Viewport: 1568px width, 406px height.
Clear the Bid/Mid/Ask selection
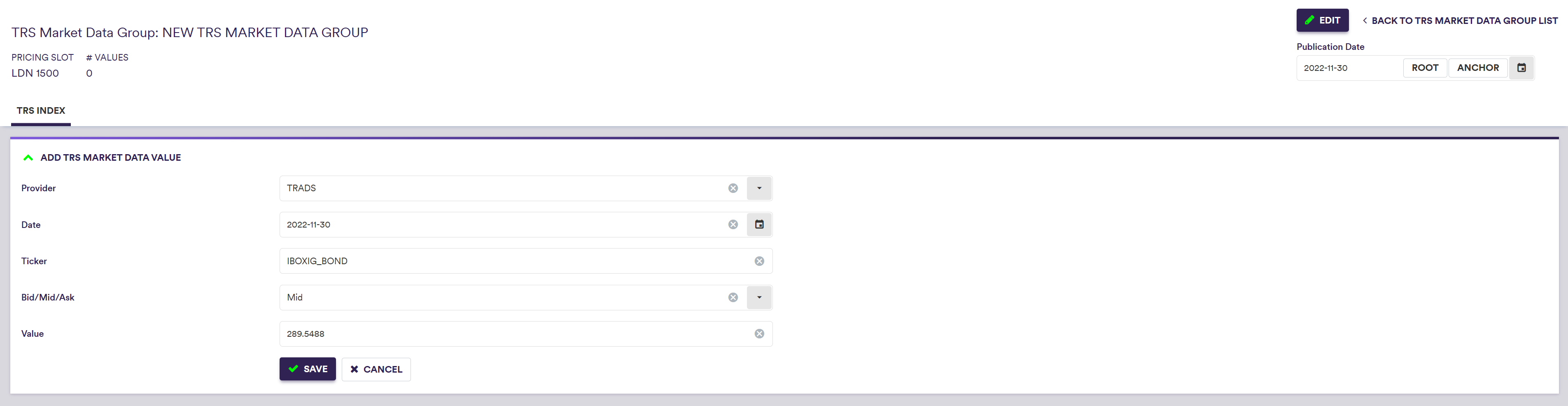pyautogui.click(x=733, y=298)
